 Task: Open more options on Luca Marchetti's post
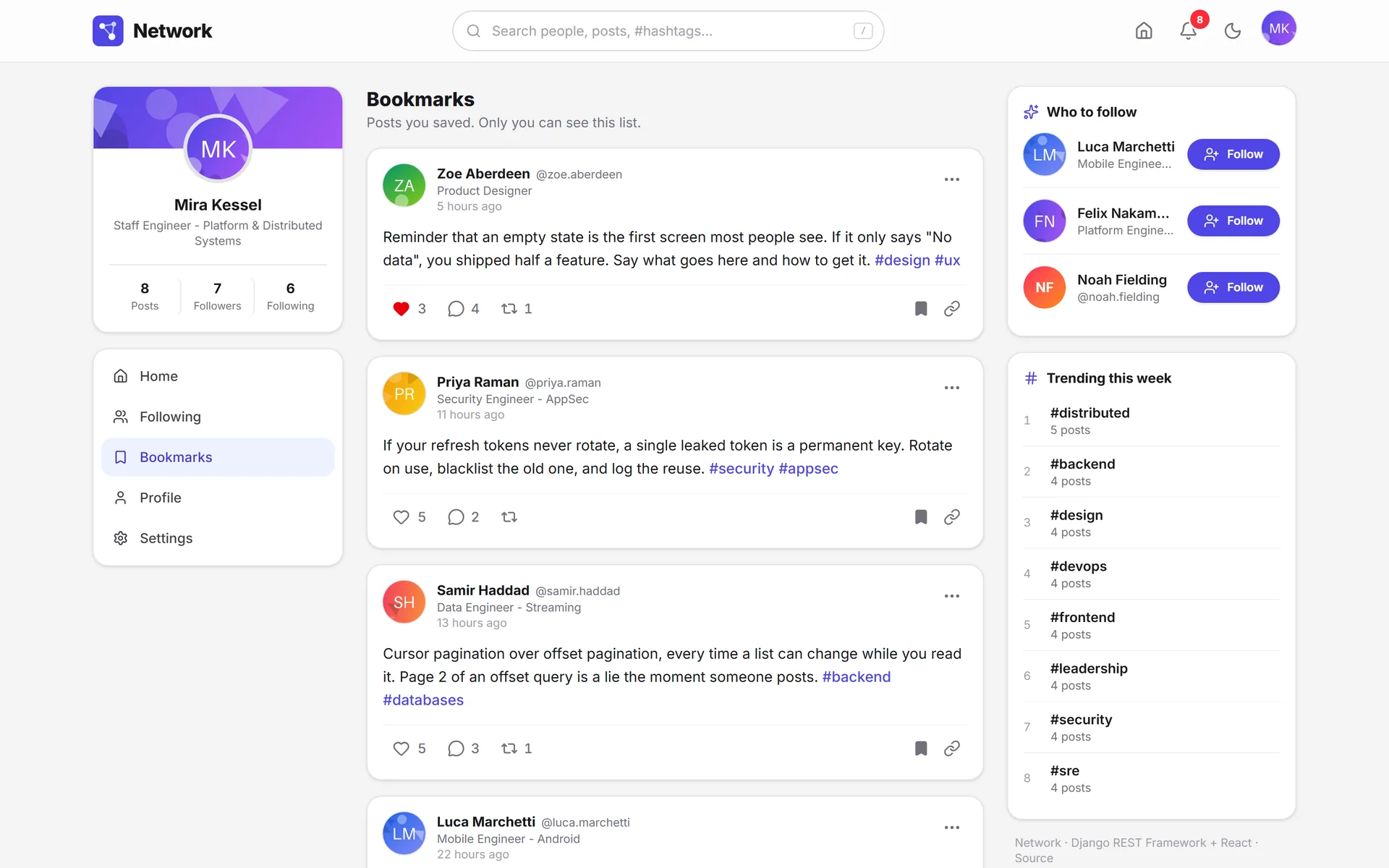tap(952, 827)
